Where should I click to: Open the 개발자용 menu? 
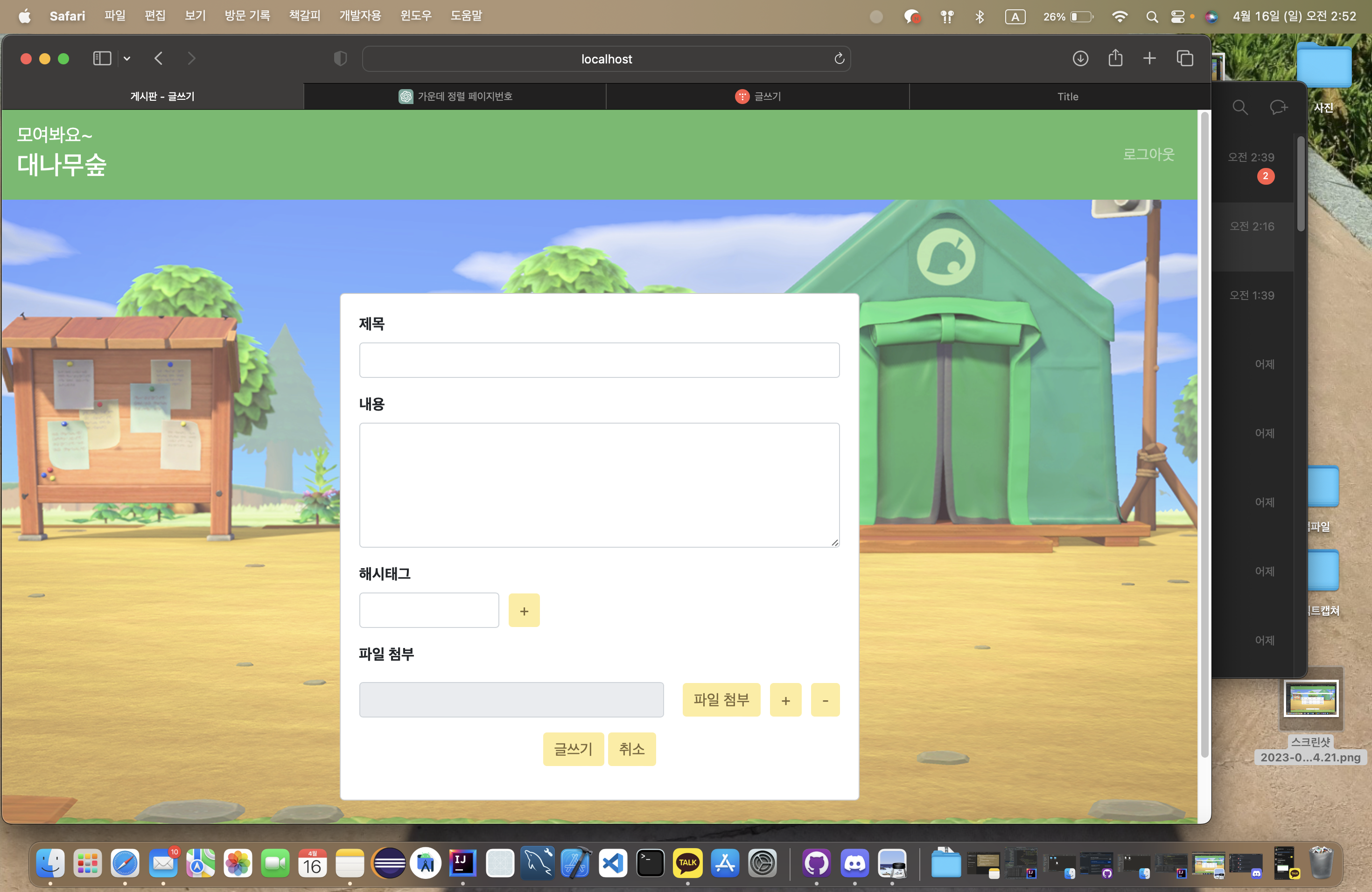pos(360,15)
